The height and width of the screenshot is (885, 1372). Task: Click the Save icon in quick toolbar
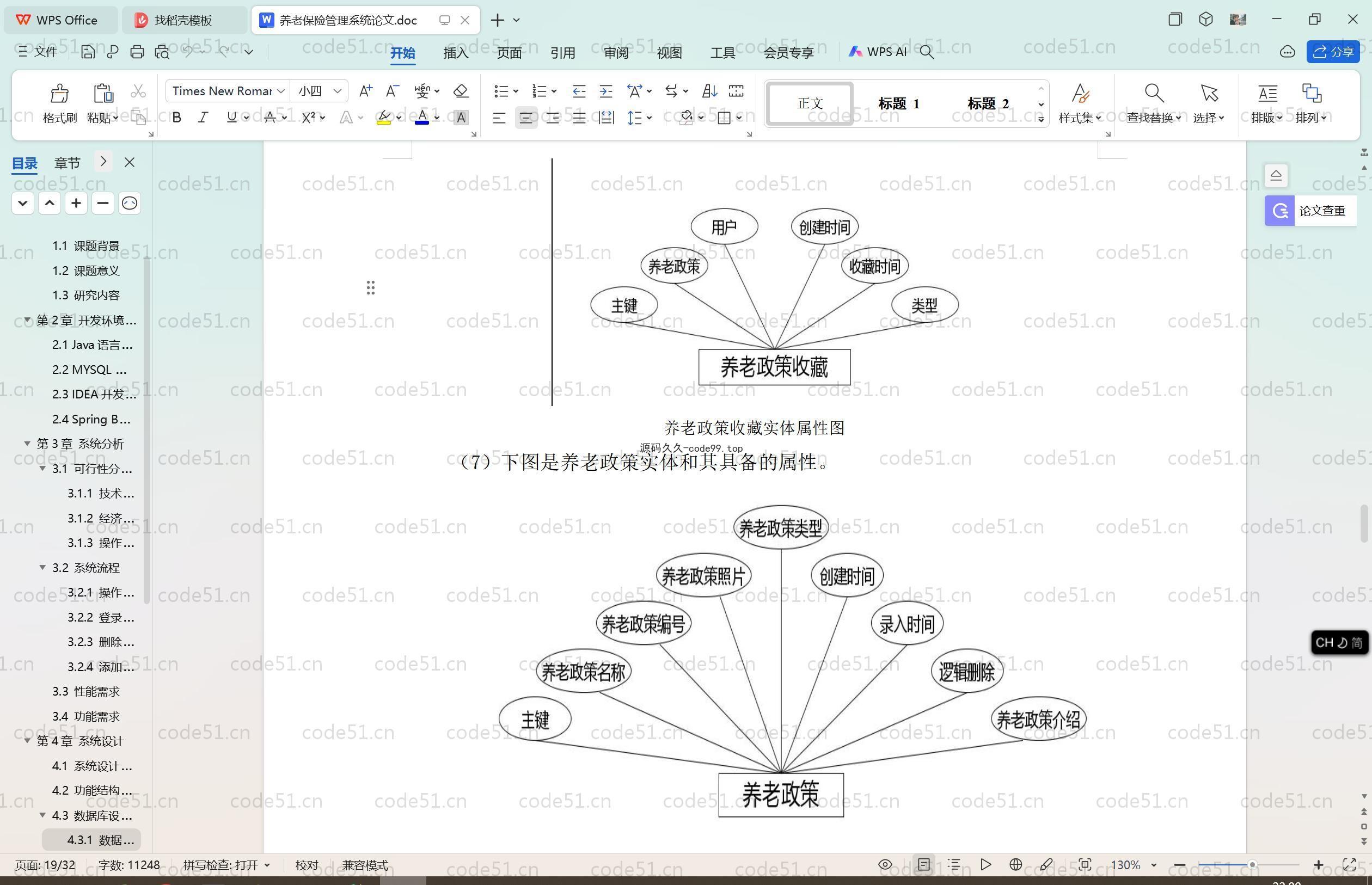[x=88, y=52]
